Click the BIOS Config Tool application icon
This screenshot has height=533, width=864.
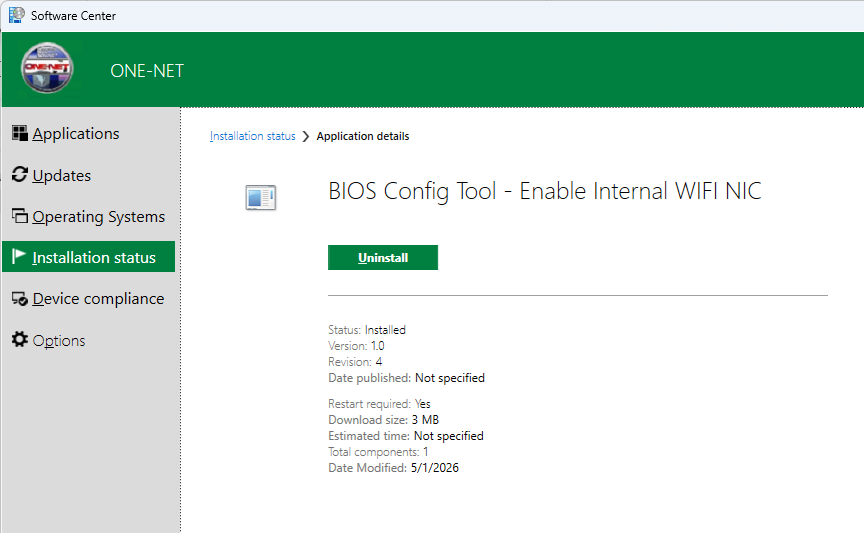coord(260,197)
